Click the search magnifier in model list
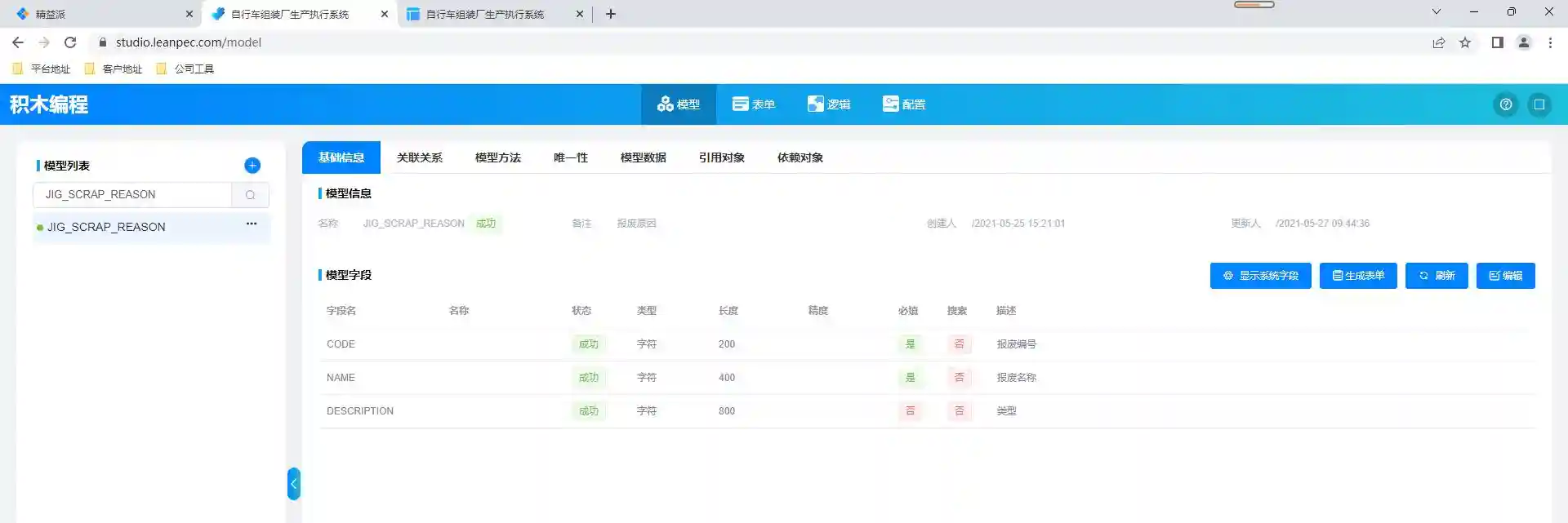Screen dimensions: 1568x523 click(251, 195)
